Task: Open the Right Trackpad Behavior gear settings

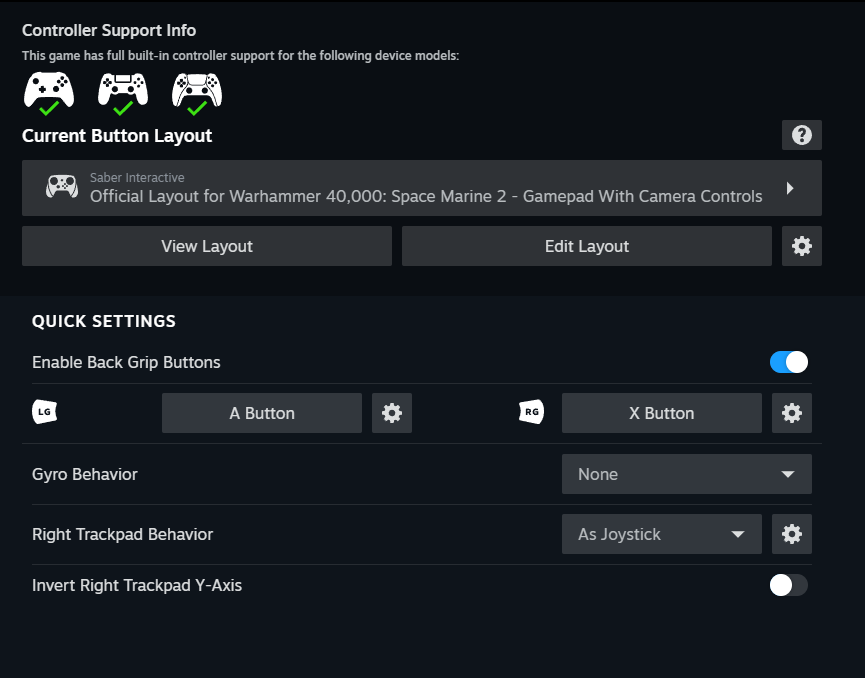Action: tap(792, 534)
